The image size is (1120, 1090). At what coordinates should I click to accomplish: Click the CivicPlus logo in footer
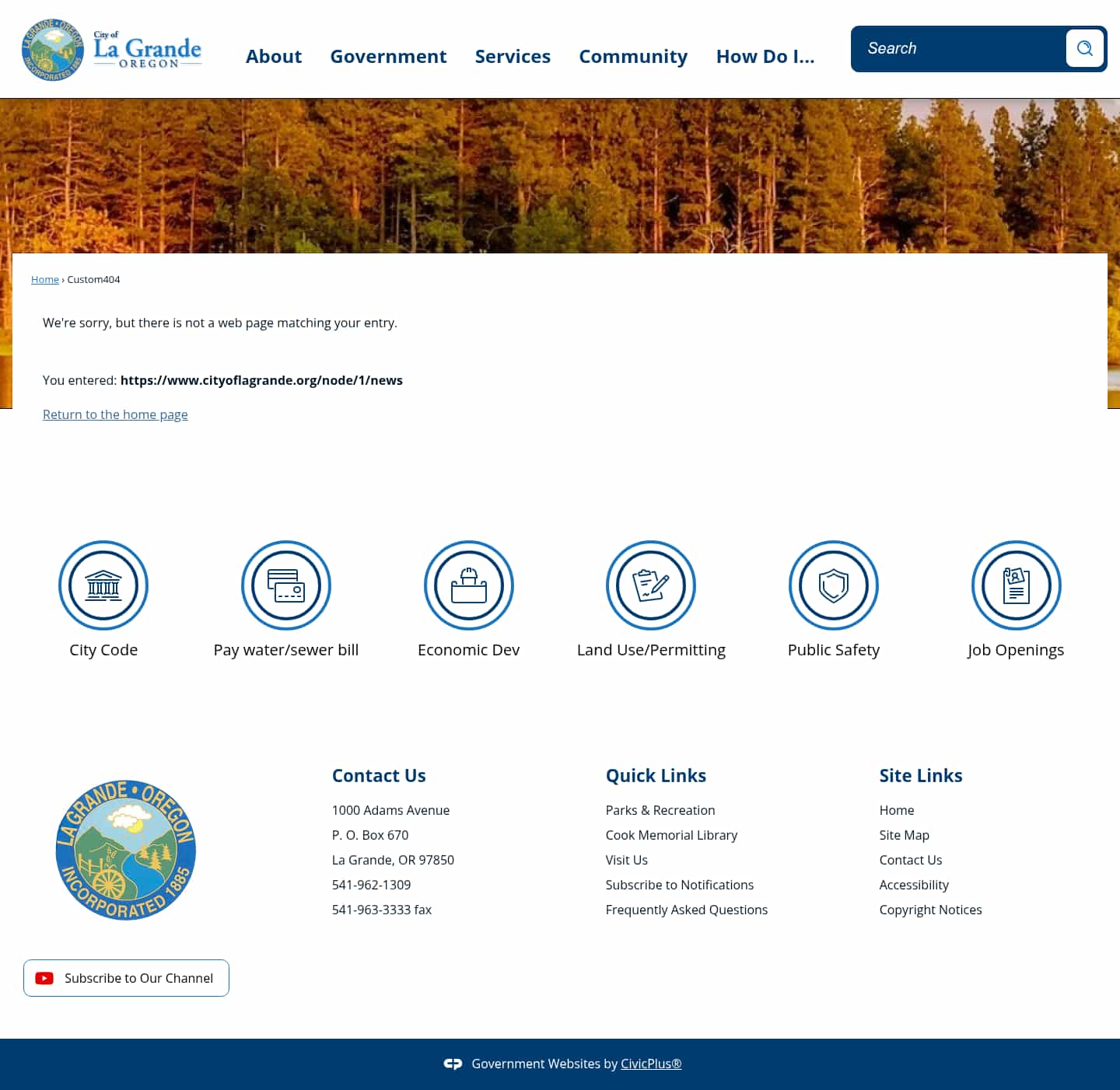[x=453, y=1064]
